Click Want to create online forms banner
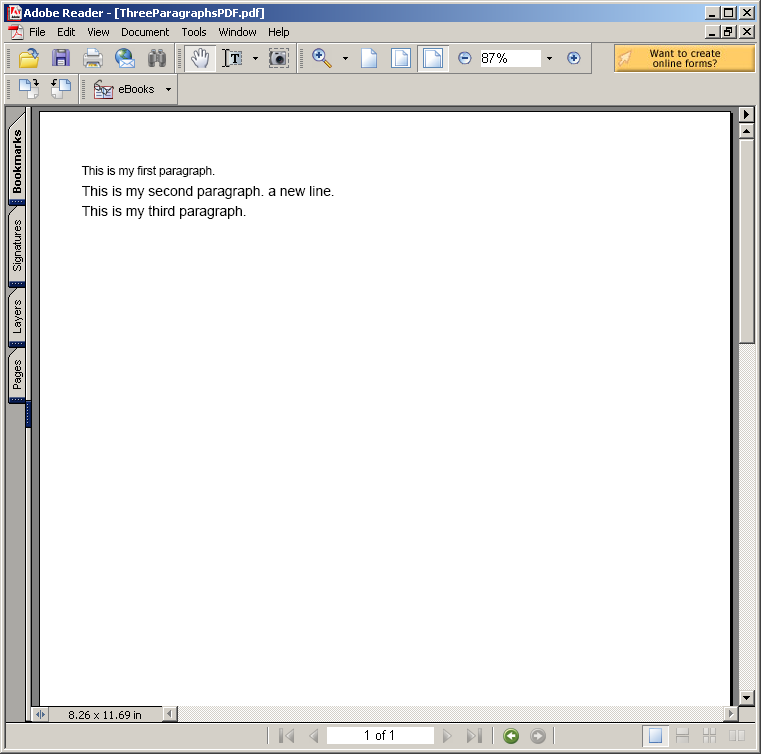The image size is (761, 754). point(684,58)
